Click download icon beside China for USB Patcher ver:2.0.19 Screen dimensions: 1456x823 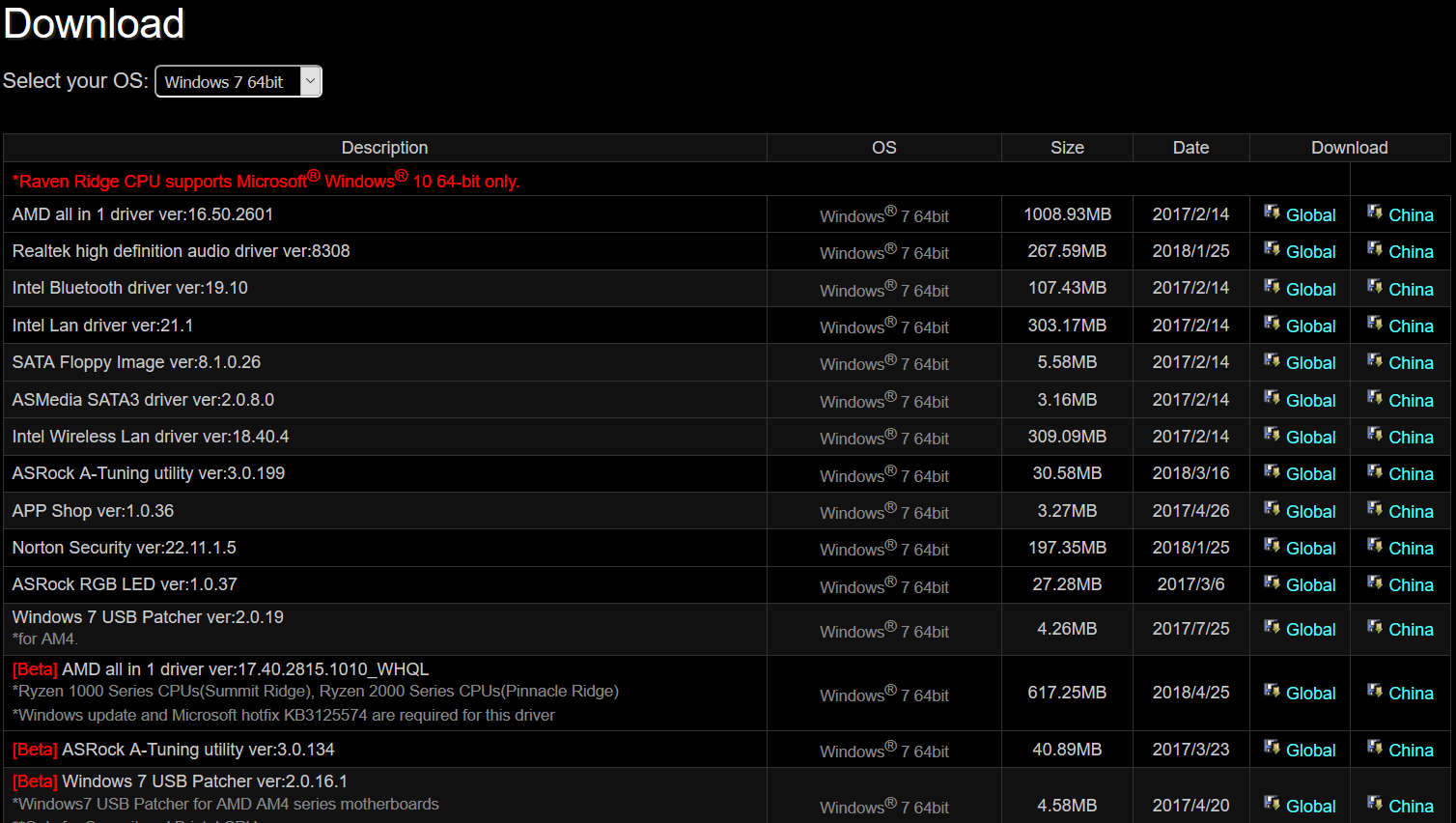[1375, 627]
